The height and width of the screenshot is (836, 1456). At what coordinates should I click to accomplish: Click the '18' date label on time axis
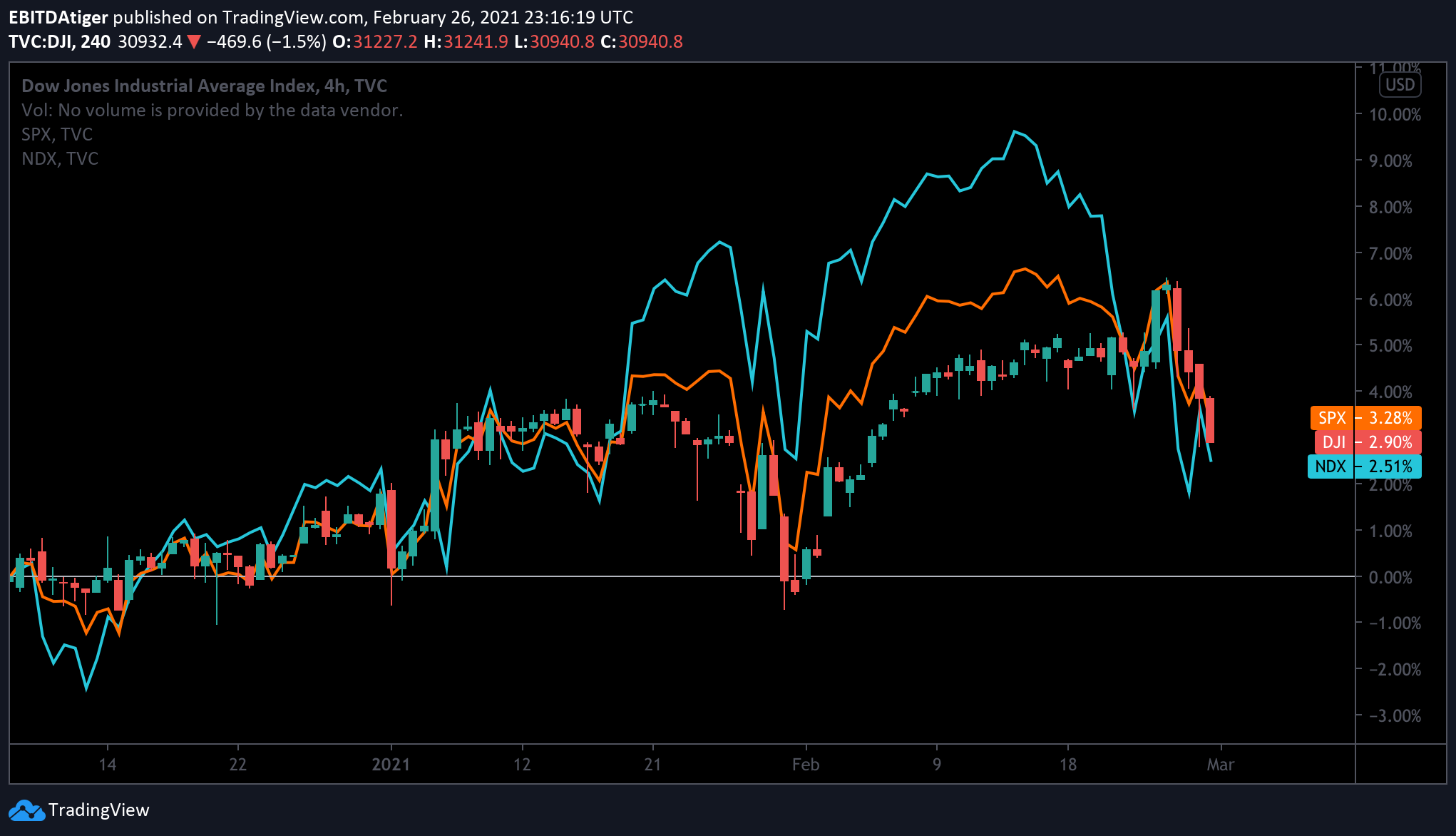[x=1067, y=765]
